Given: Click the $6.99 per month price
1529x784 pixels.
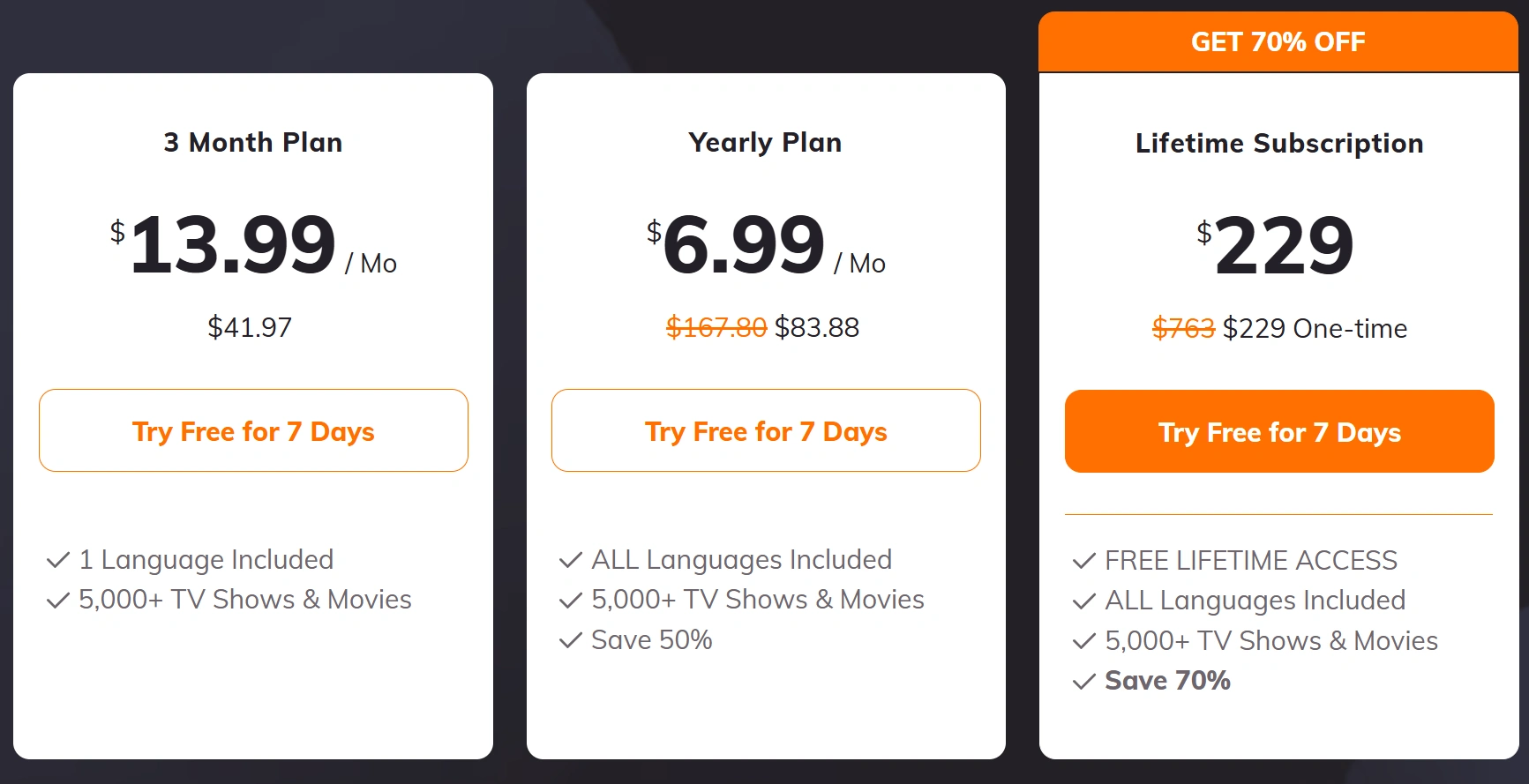Looking at the screenshot, I should pyautogui.click(x=744, y=244).
